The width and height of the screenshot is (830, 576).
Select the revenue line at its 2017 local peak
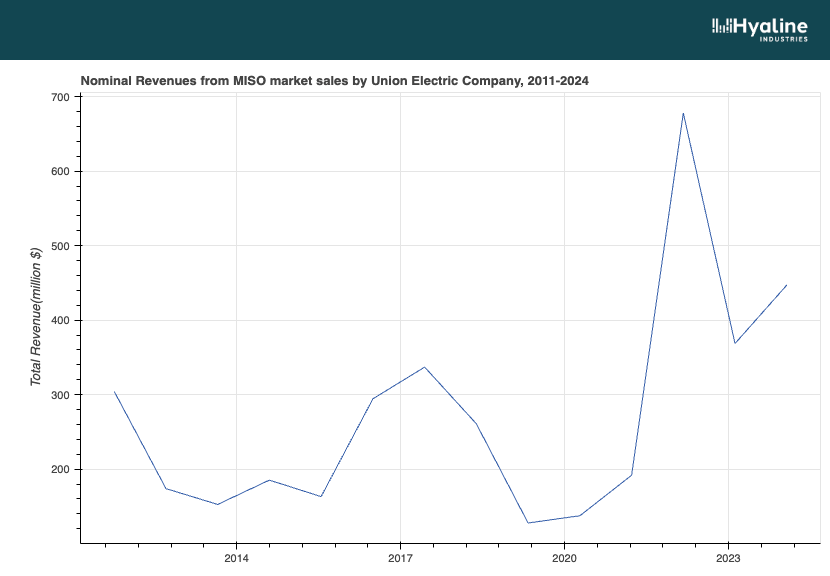(x=423, y=367)
